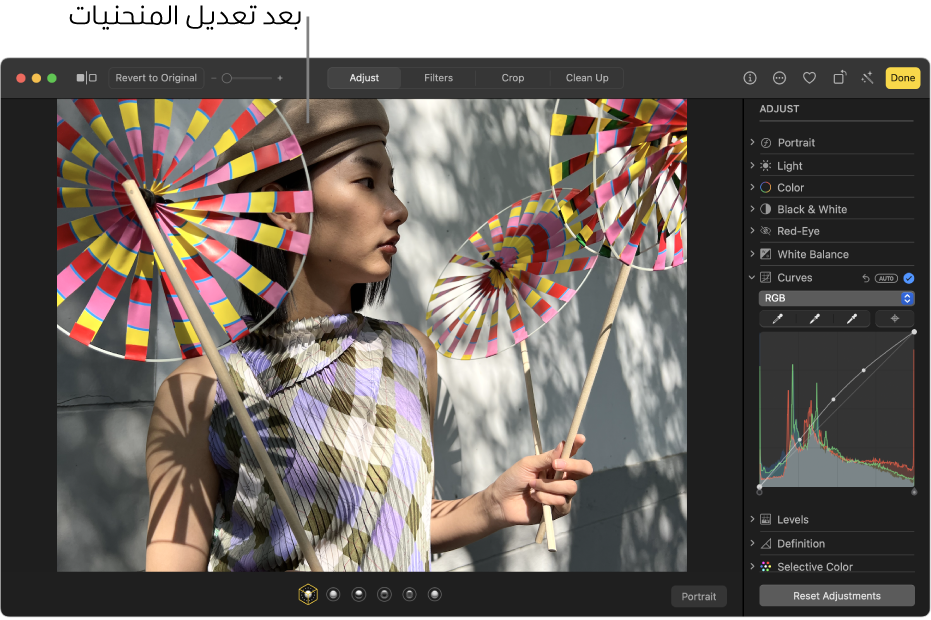Select the black point eyedropper in Curves
The width and height of the screenshot is (931, 620).
coord(777,318)
